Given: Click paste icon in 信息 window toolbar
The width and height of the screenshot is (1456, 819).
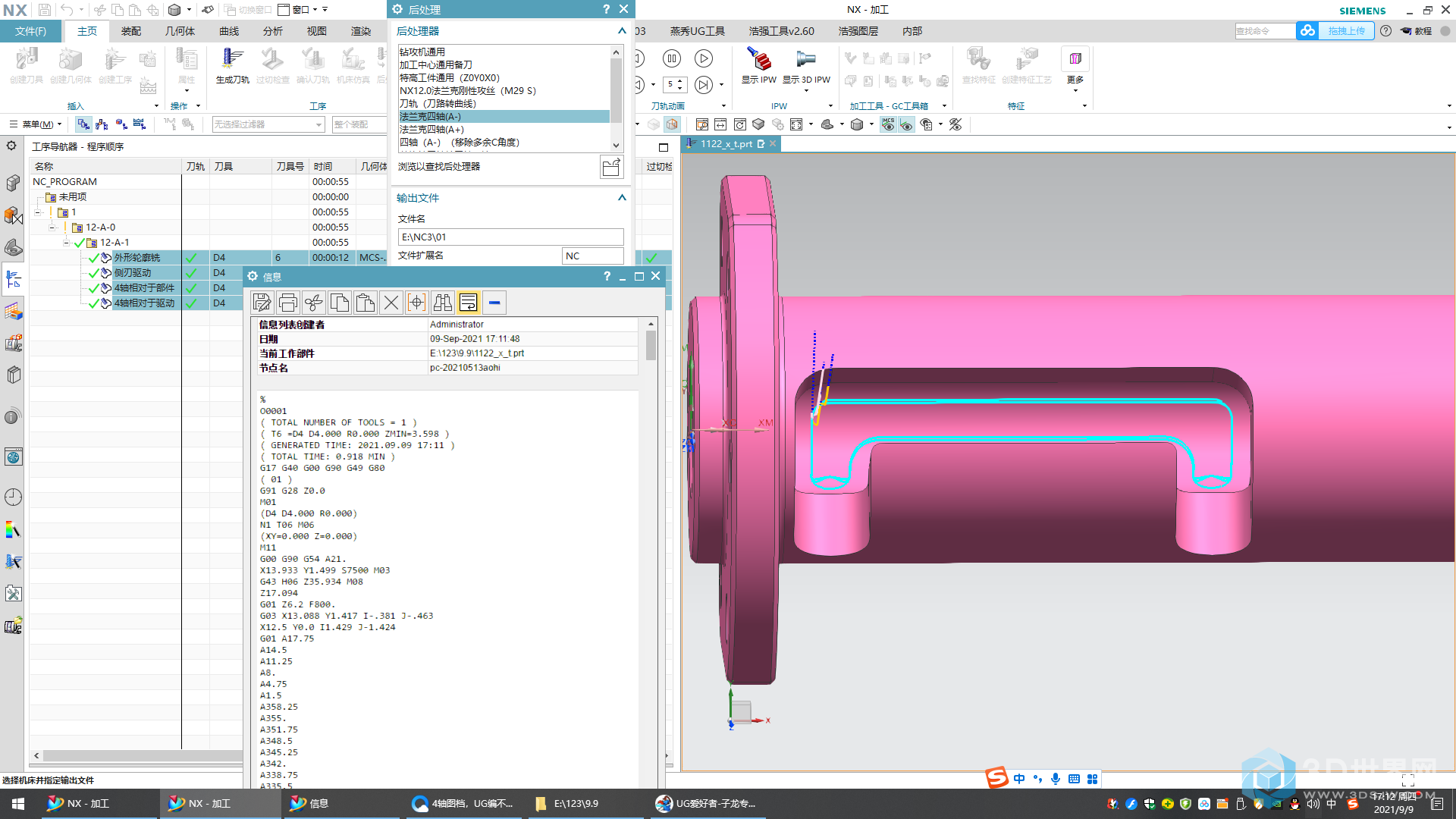Looking at the screenshot, I should point(365,303).
